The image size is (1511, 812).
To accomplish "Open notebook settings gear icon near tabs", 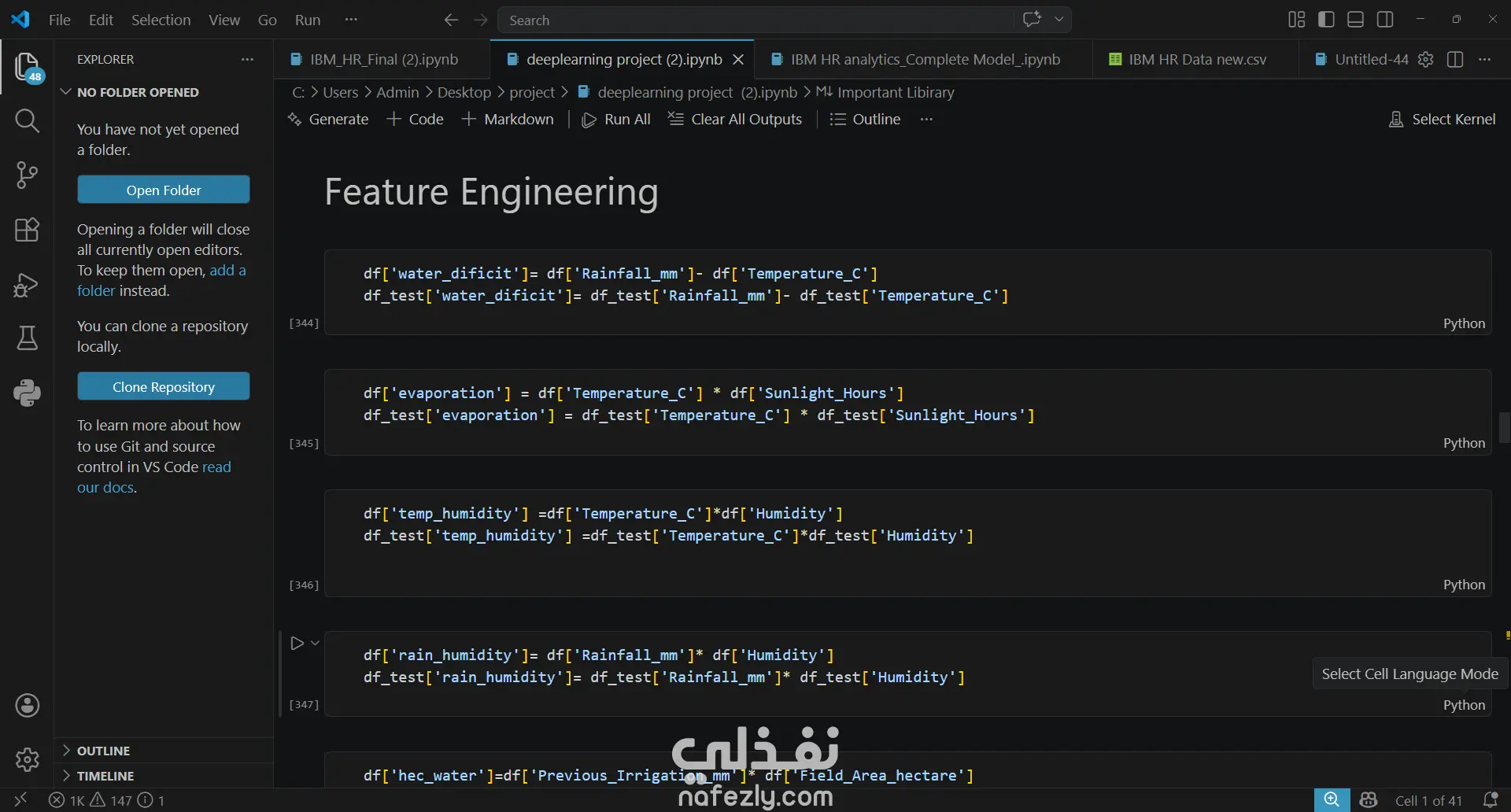I will click(x=1426, y=59).
